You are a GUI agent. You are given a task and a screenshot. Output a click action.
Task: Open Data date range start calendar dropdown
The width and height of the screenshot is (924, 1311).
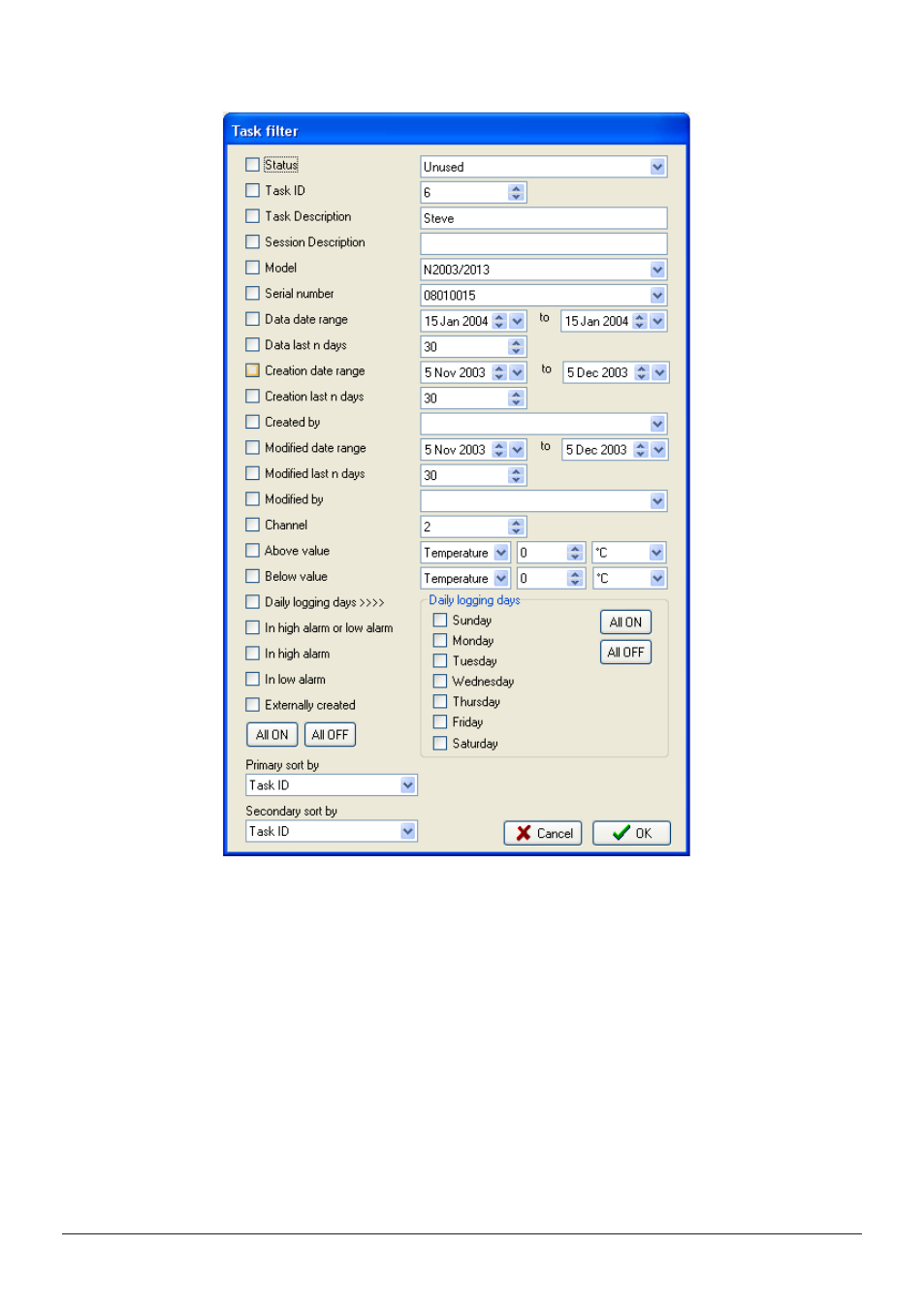pyautogui.click(x=517, y=321)
